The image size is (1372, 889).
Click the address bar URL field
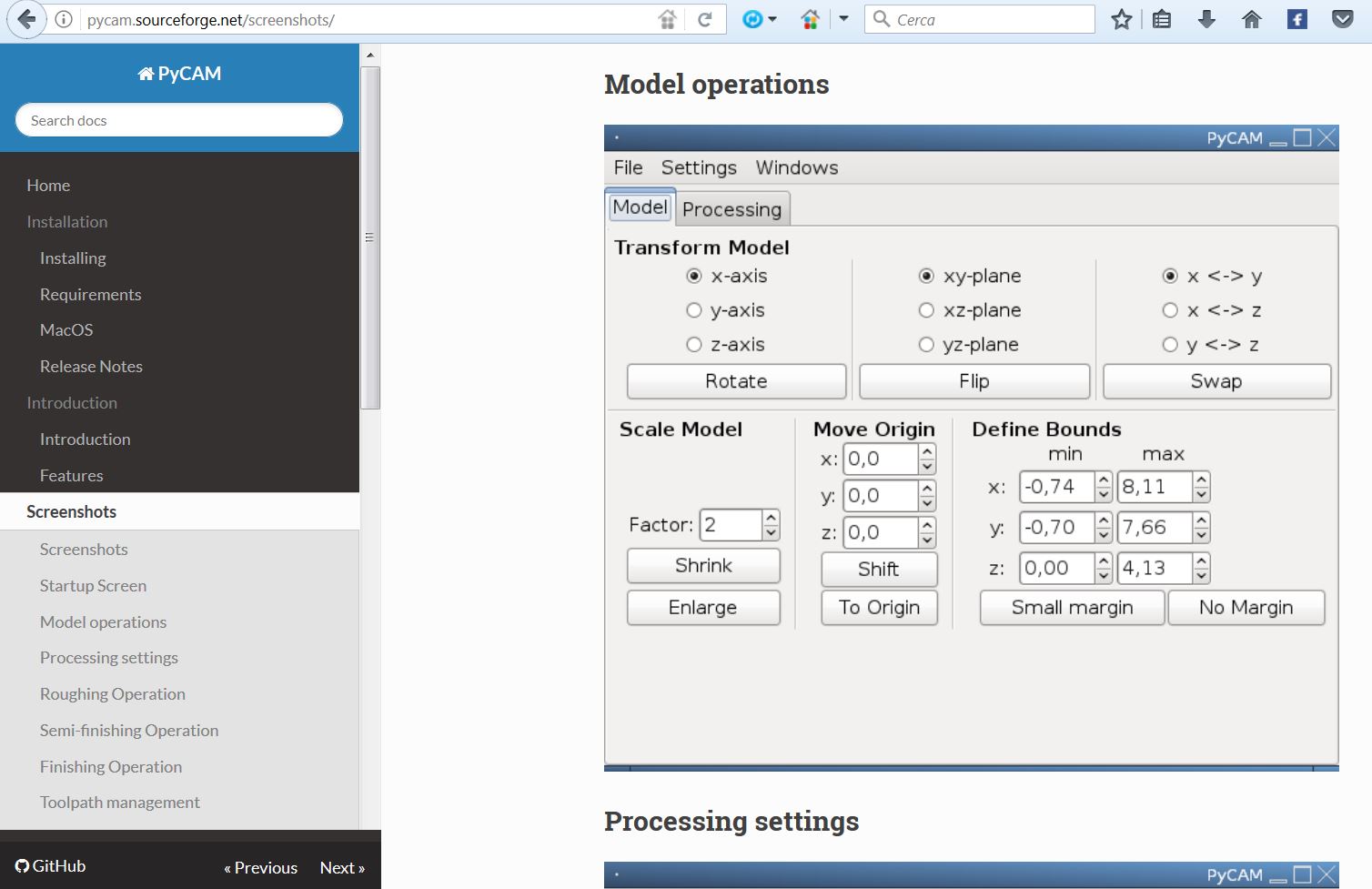pos(368,19)
